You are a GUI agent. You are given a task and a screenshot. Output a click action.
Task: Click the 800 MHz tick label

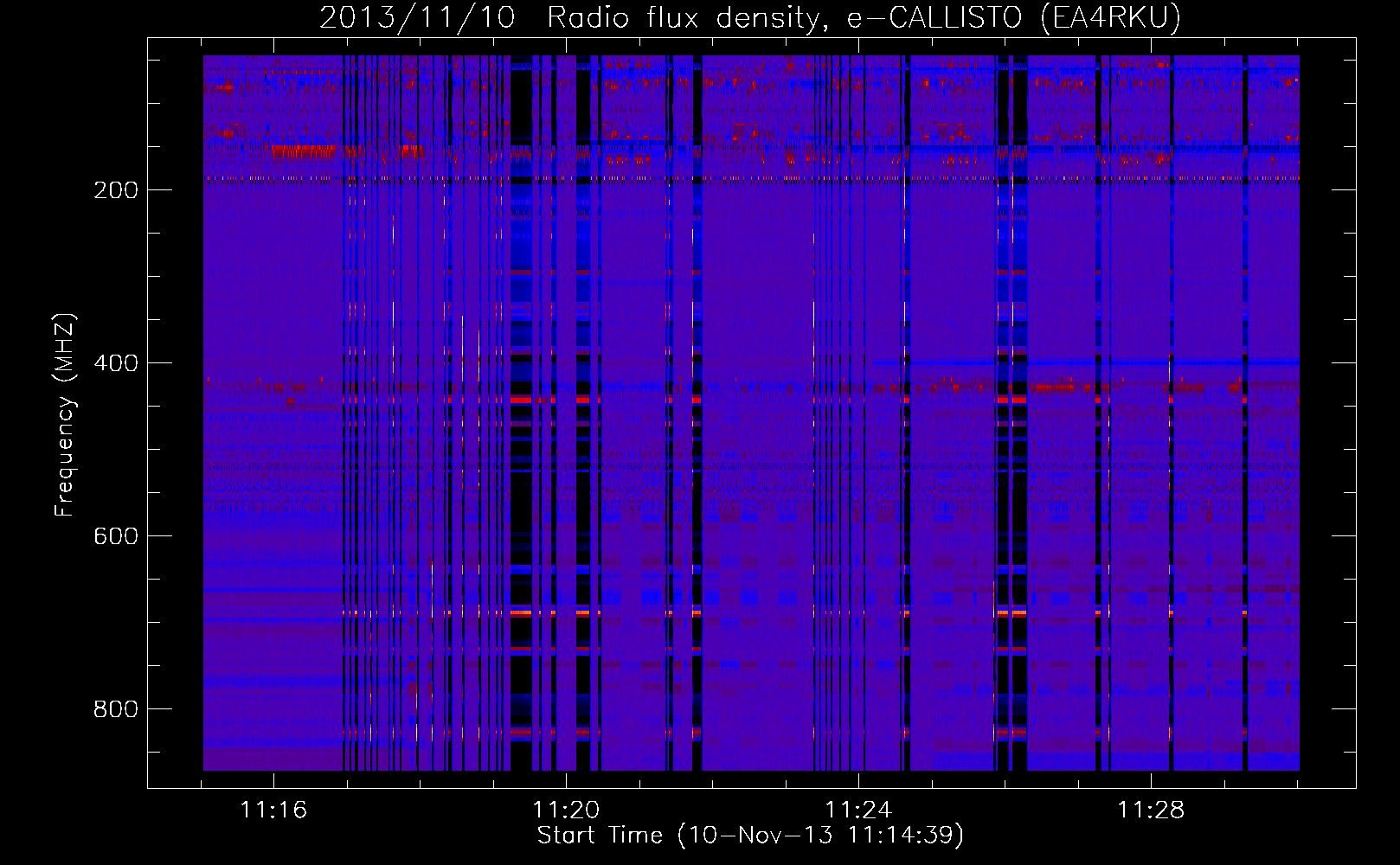[x=116, y=709]
